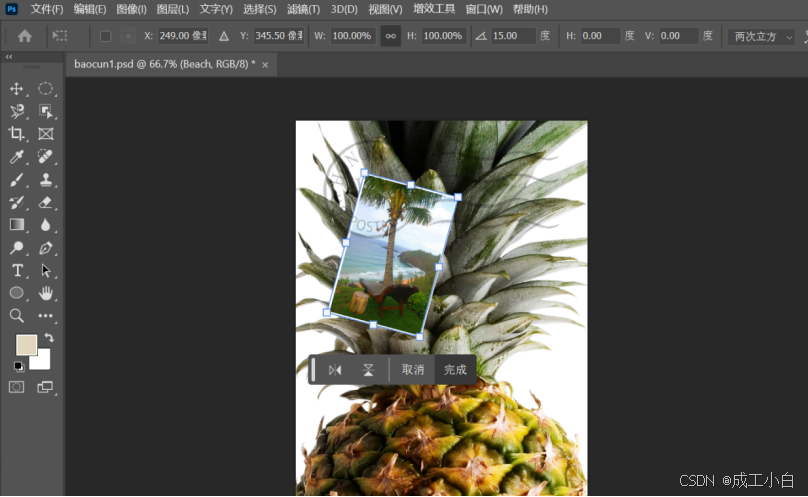808x497 pixels.
Task: Close the baocun1.psd document tab
Action: point(265,65)
